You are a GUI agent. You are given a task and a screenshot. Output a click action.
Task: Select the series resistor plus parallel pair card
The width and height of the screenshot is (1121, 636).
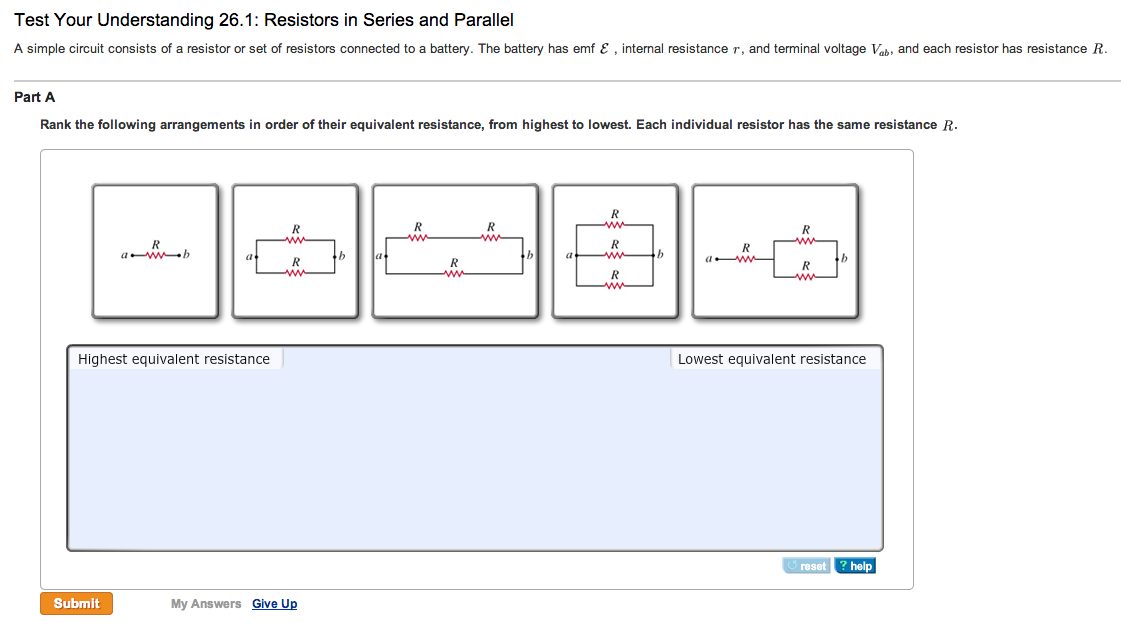click(x=775, y=251)
